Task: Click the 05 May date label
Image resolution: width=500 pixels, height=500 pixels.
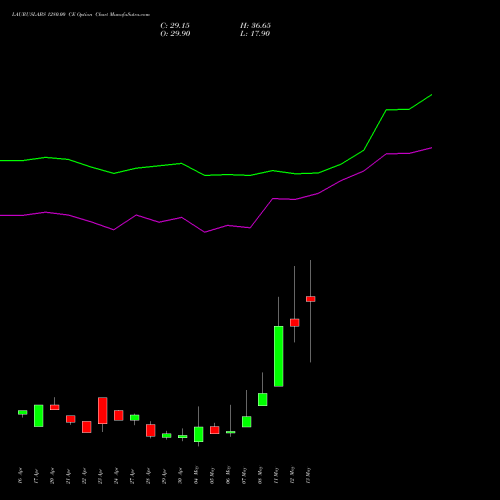Action: click(212, 475)
